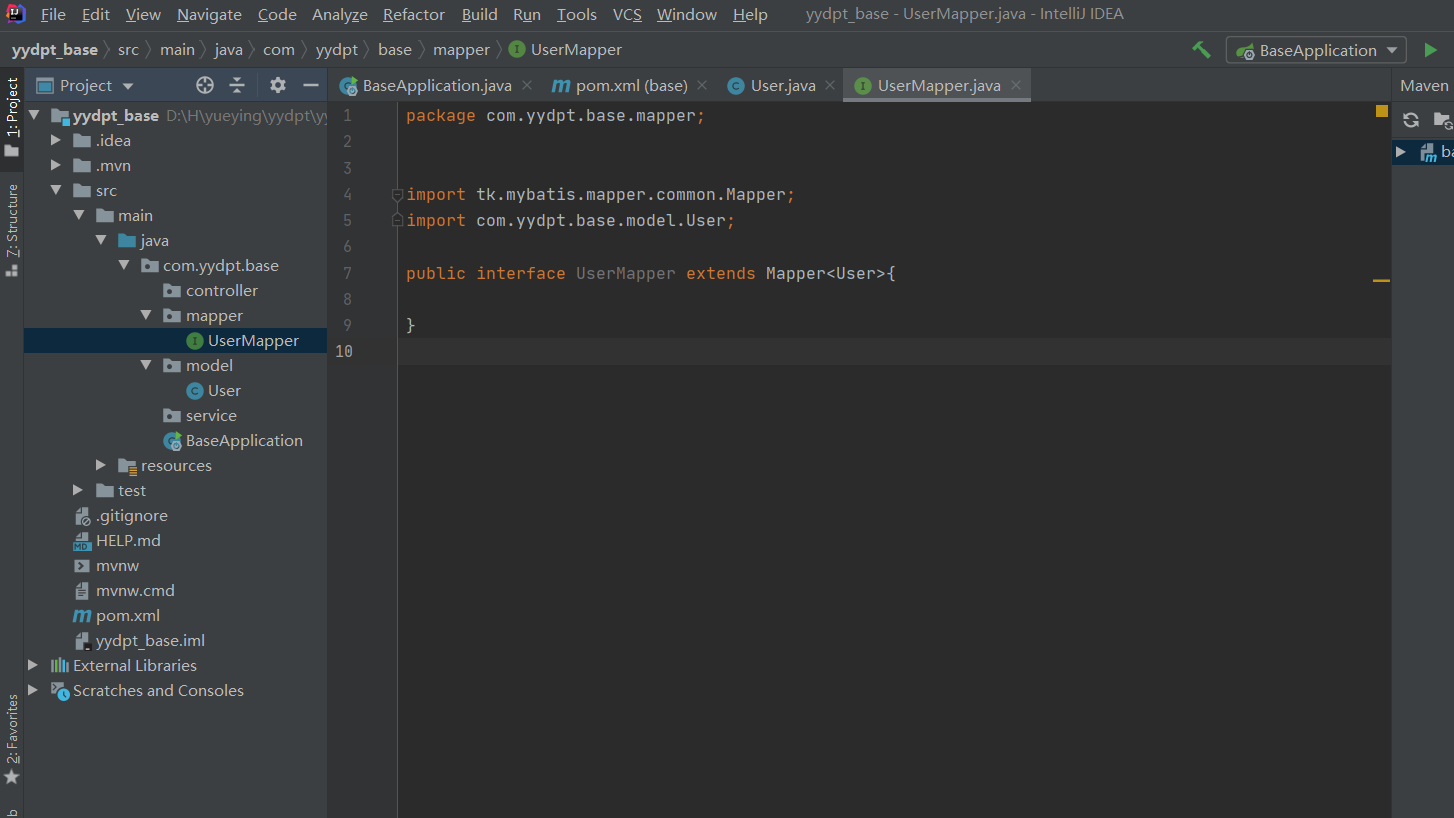Select the User class in model package
Screen dimensions: 1454x818
tap(224, 390)
